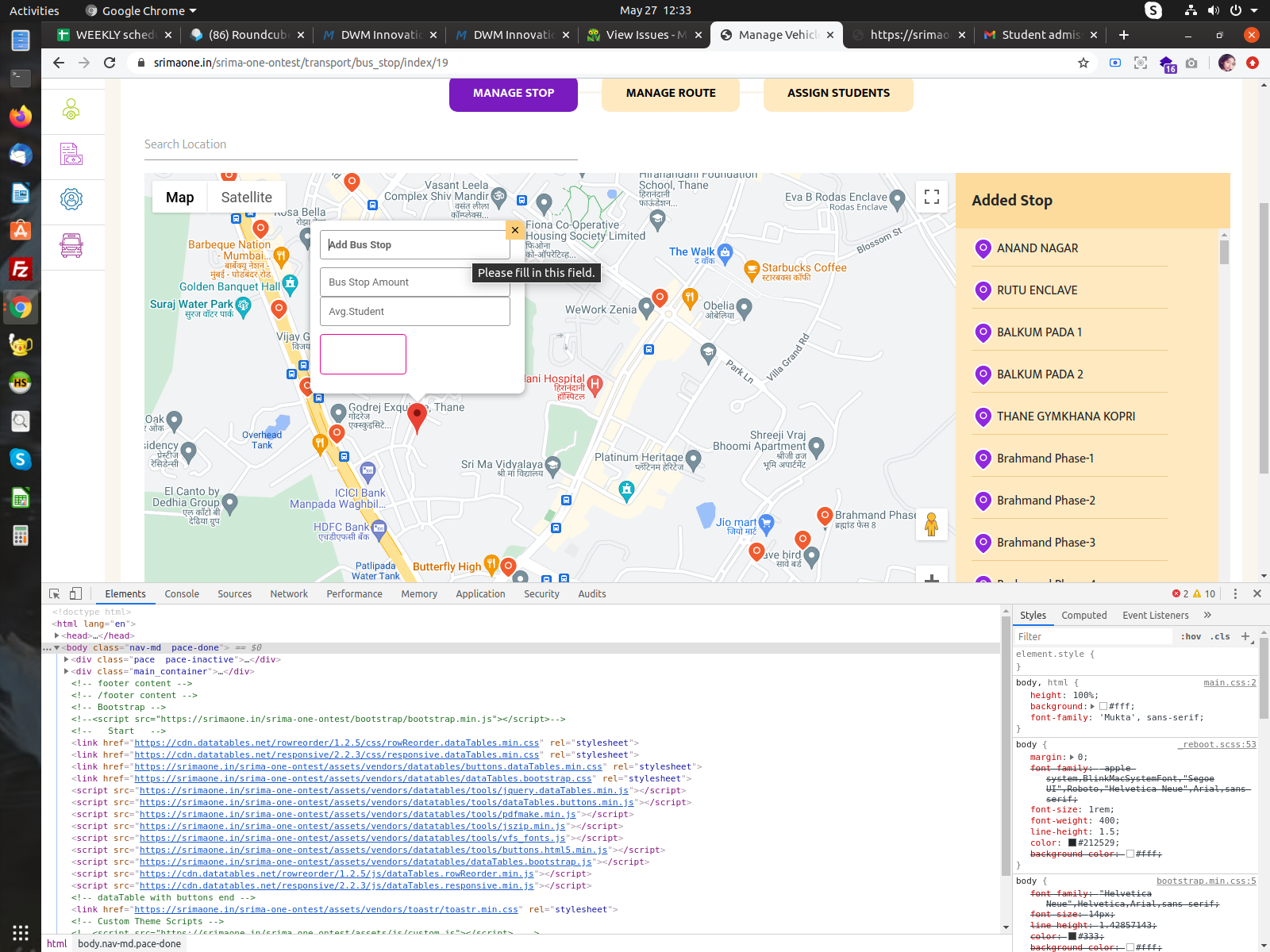
Task: Click the inspect element picker icon
Action: pyautogui.click(x=55, y=593)
